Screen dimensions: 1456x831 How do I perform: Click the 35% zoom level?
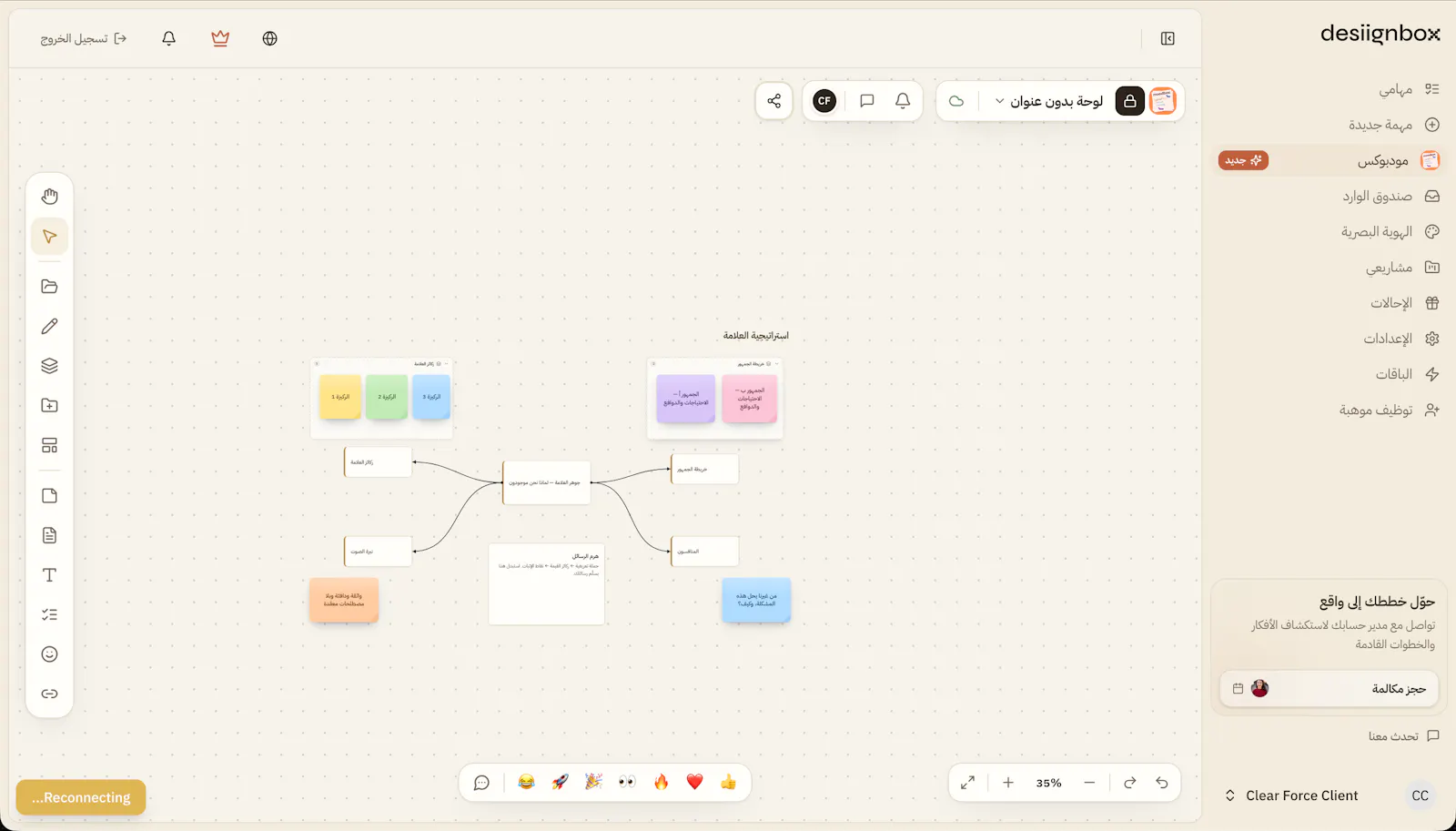coord(1048,783)
